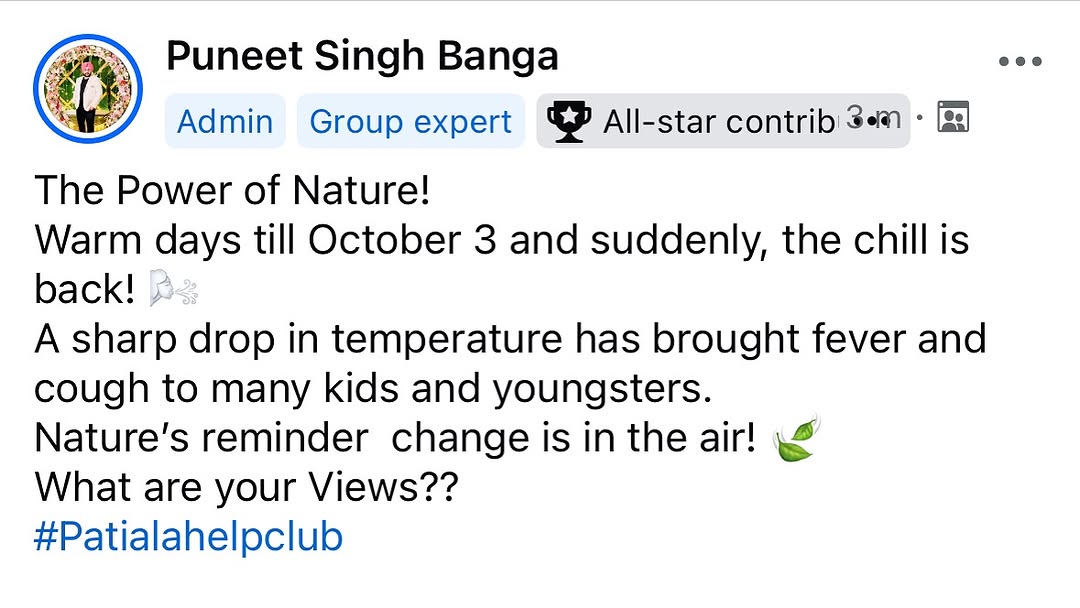Click the Group expert badge
The height and width of the screenshot is (608, 1080).
(x=410, y=121)
